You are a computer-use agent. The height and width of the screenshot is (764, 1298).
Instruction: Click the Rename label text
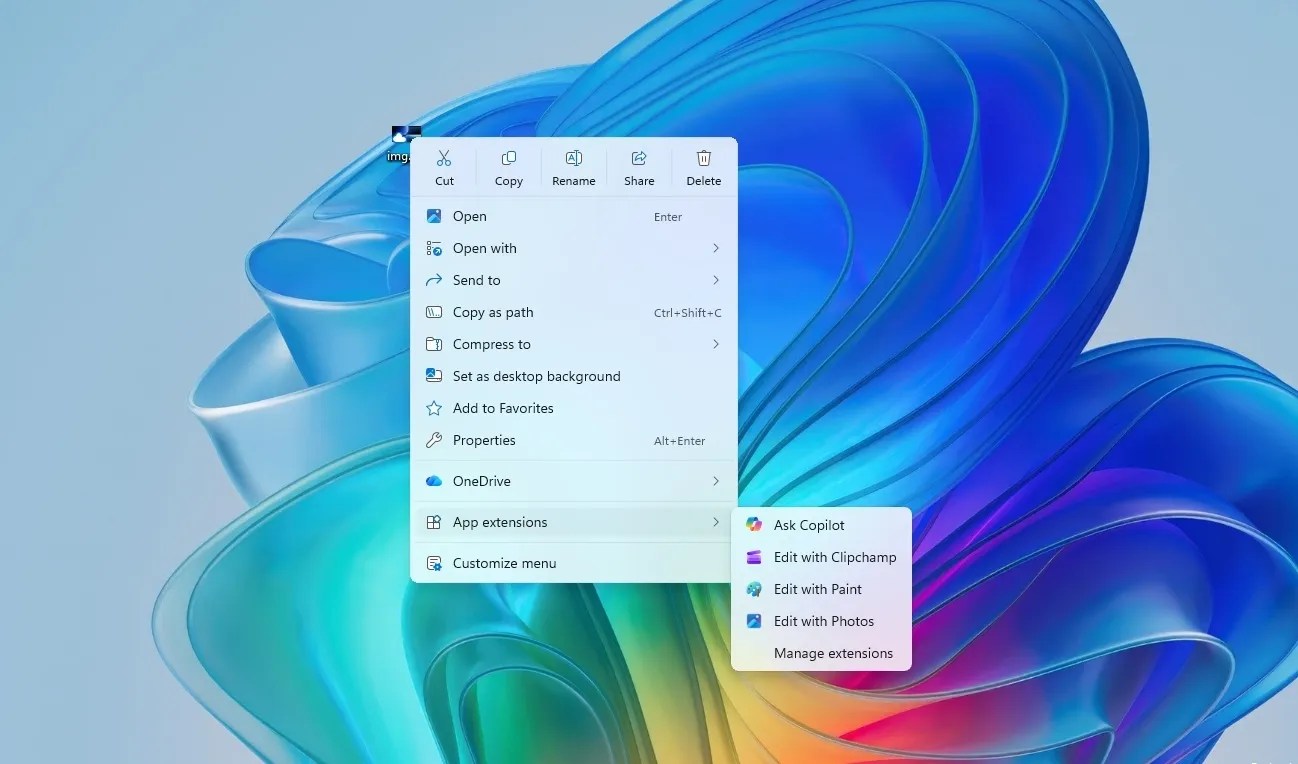point(574,181)
